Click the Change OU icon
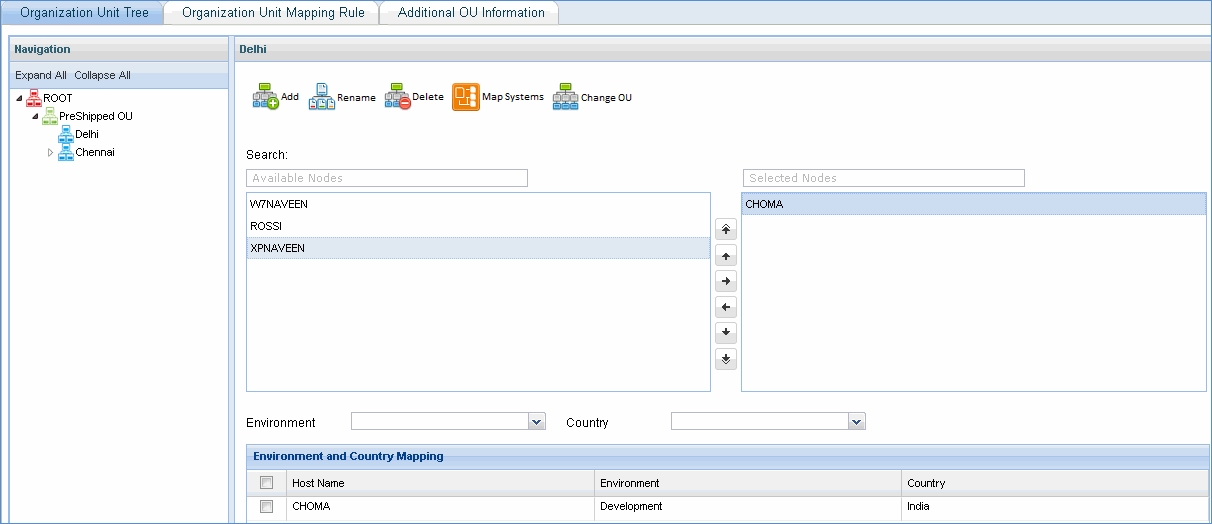This screenshot has height=524, width=1212. coord(566,97)
